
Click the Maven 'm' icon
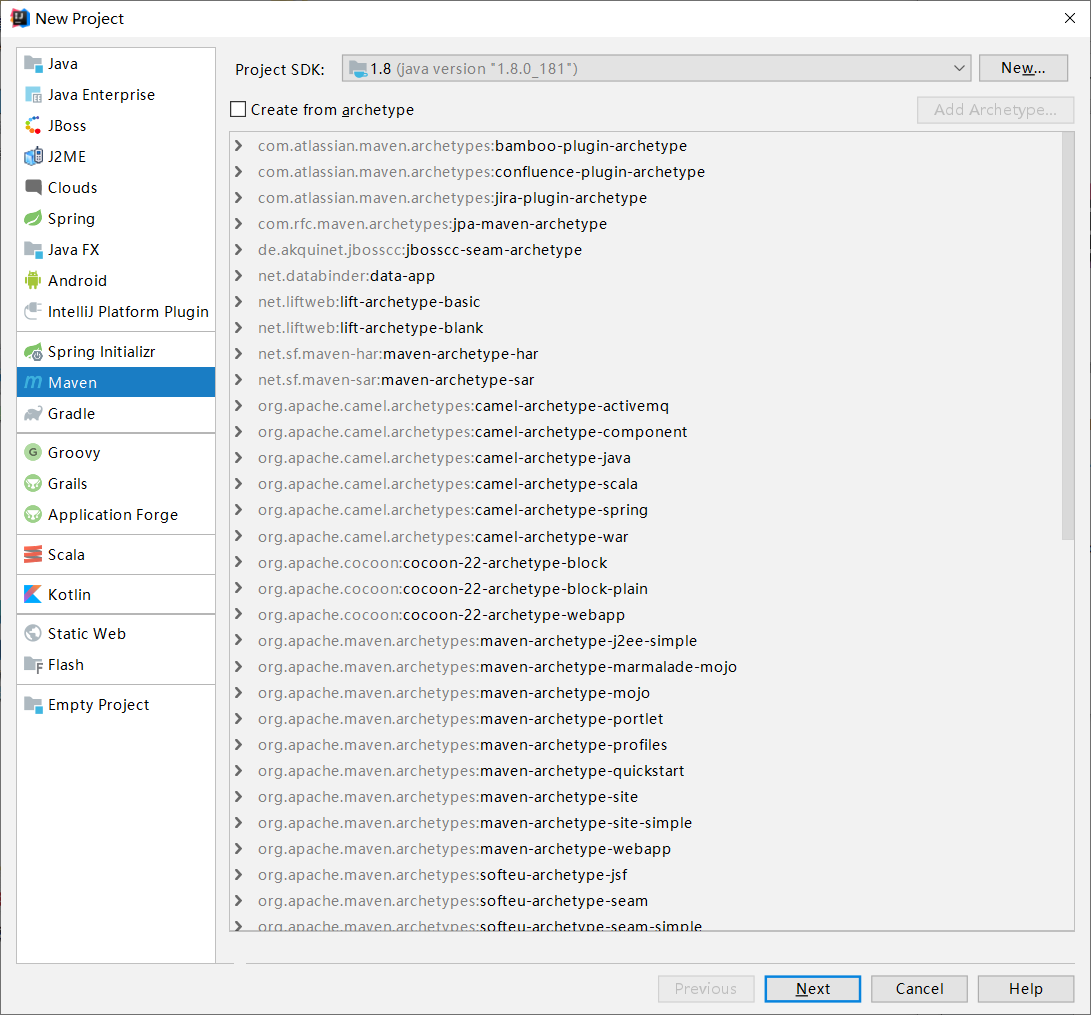click(33, 383)
